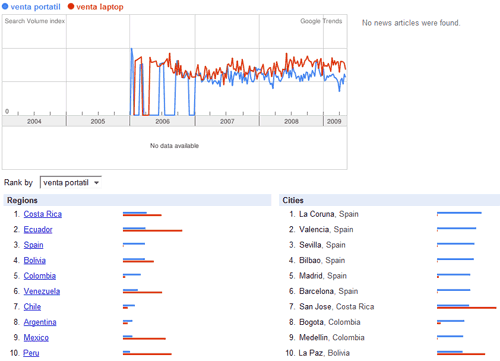Open the Ecuador region link
Viewport: 500px width, 361px height.
point(38,229)
